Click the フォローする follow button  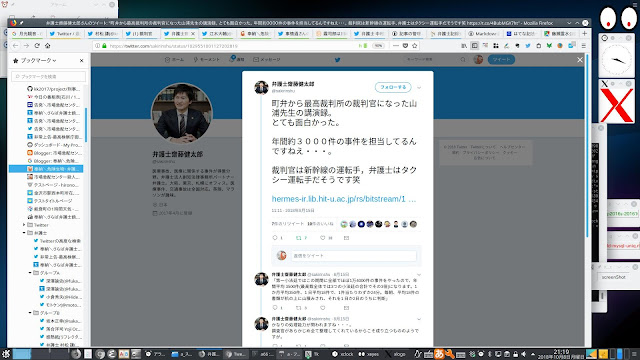[393, 87]
